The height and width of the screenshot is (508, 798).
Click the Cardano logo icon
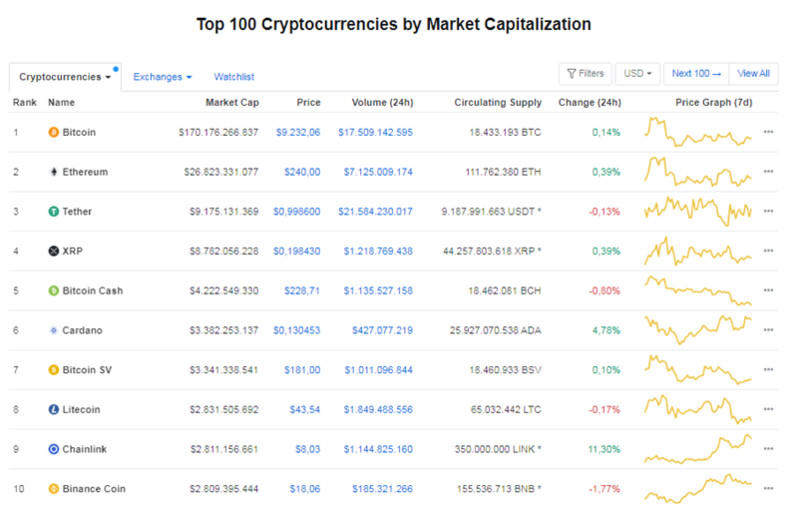pyautogui.click(x=54, y=330)
